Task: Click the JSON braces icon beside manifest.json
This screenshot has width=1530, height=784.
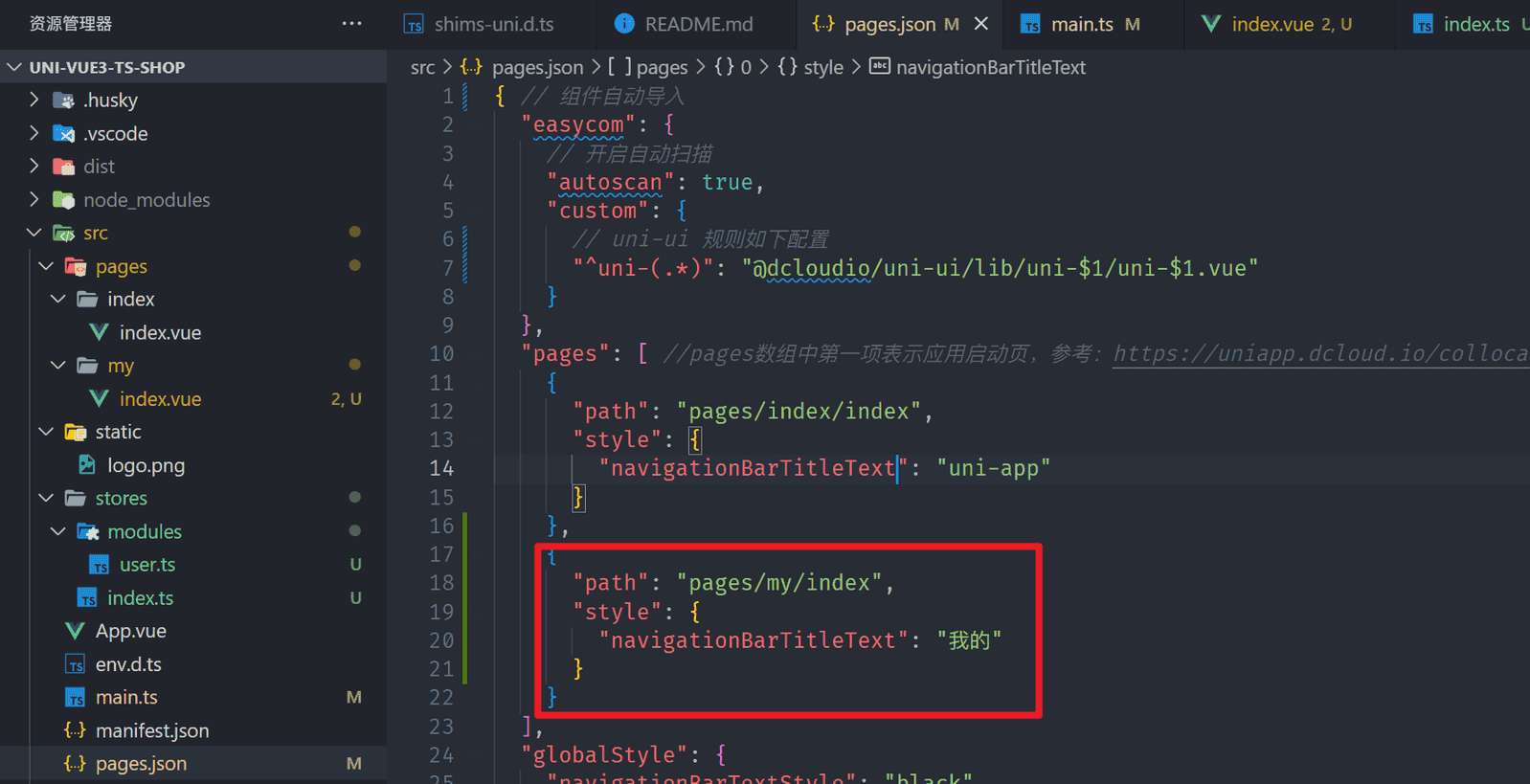Action: point(75,730)
